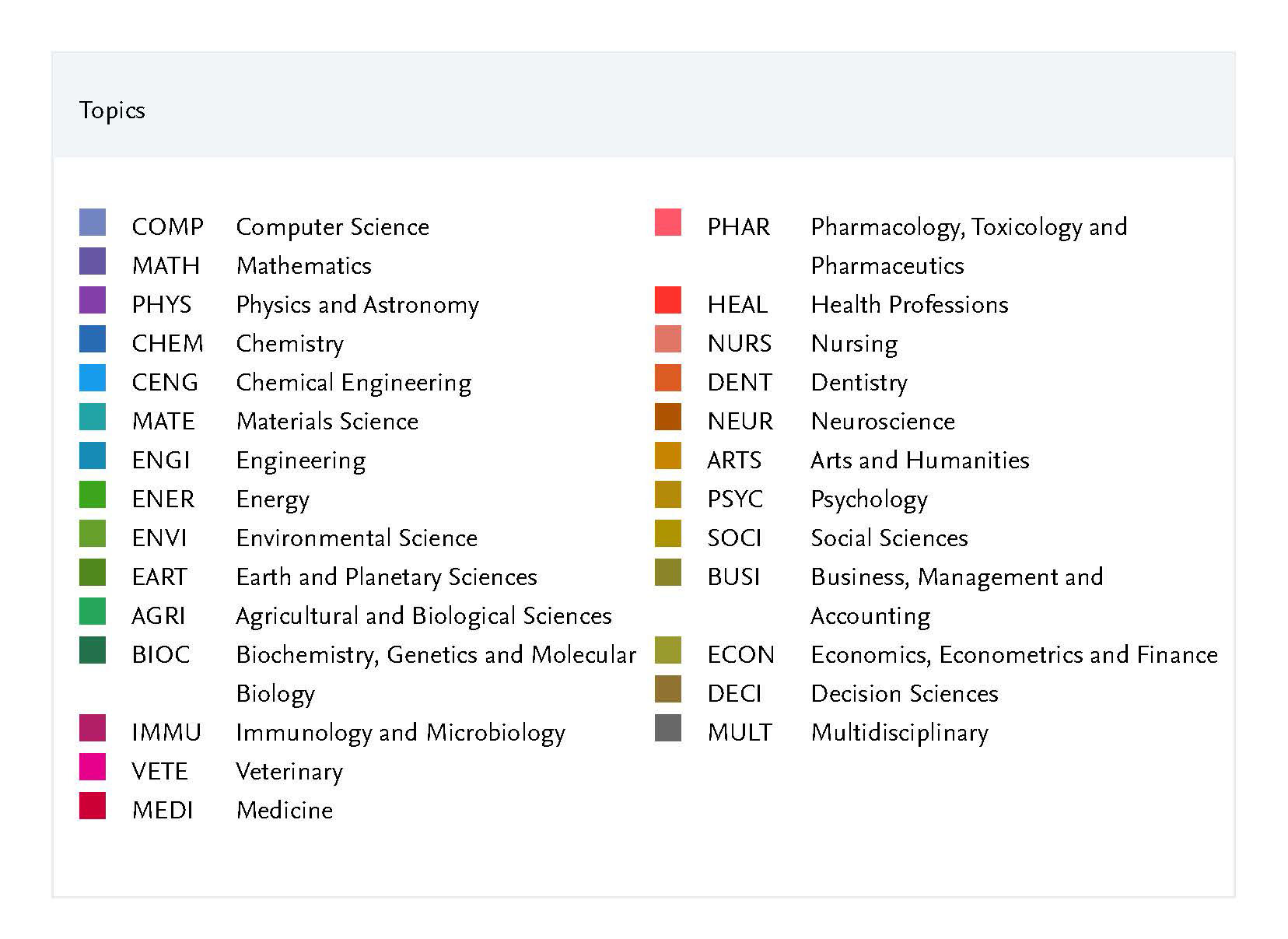Select the Immunology and Microbiology entry

[x=400, y=733]
